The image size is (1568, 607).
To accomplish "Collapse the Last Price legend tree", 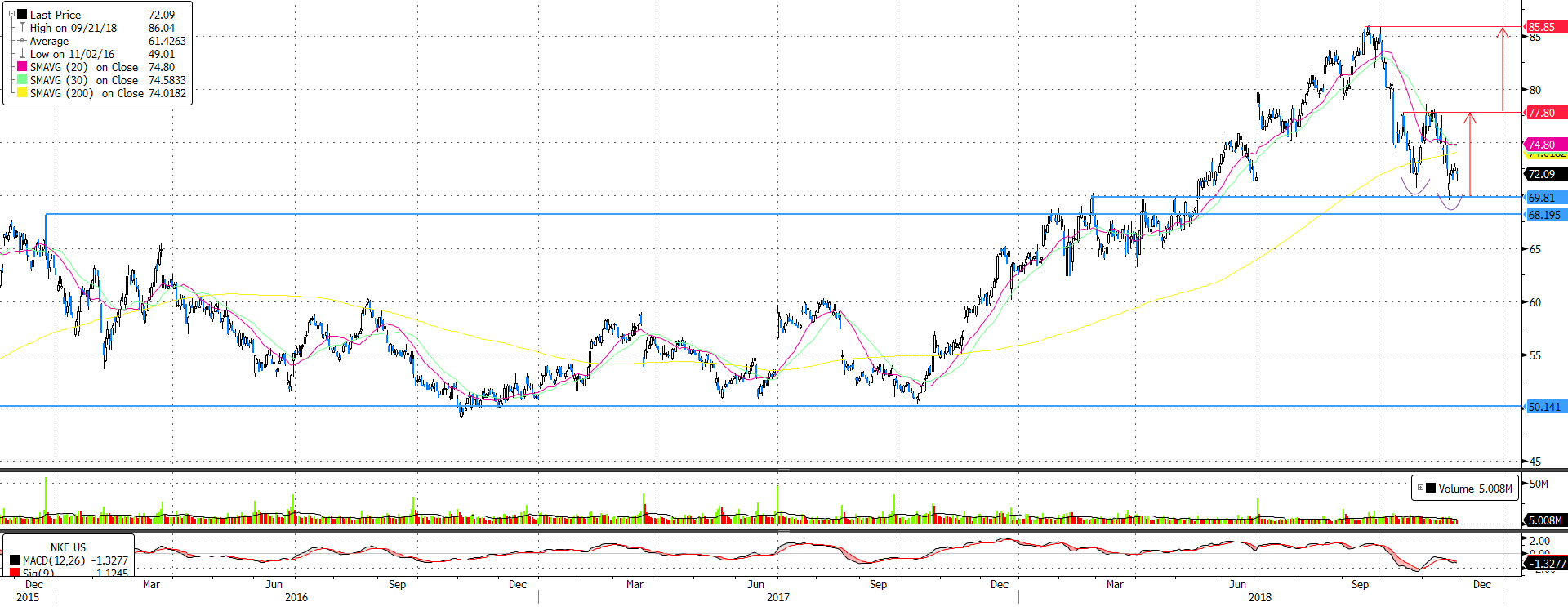I will pyautogui.click(x=11, y=14).
